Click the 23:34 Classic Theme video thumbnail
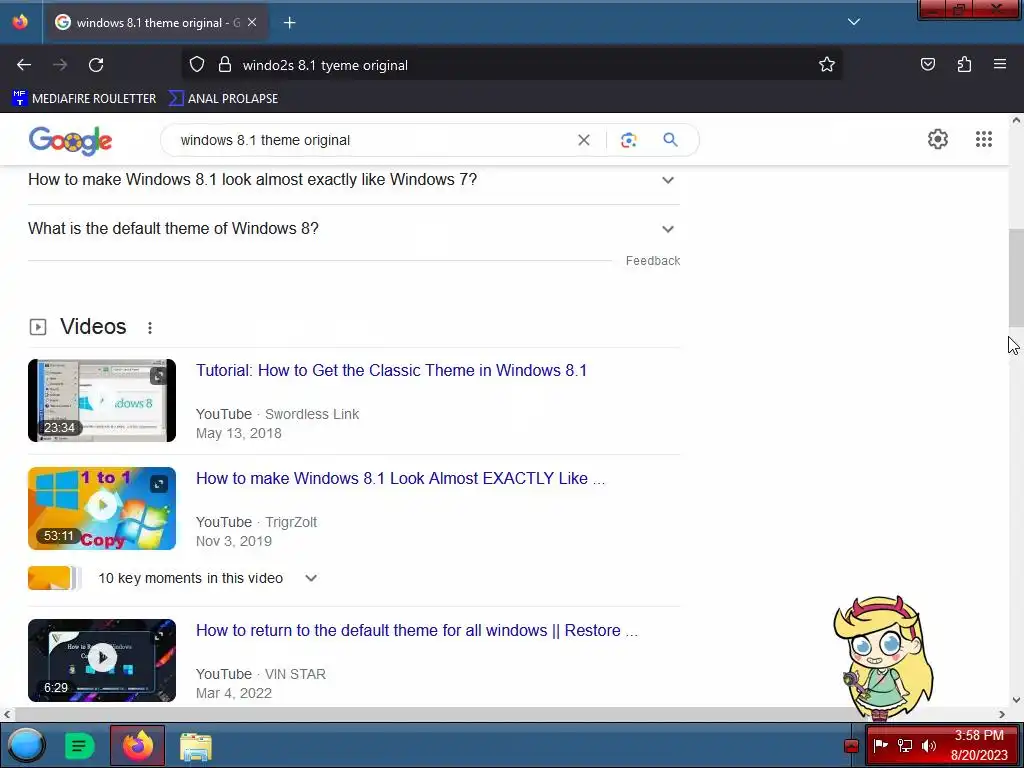1024x768 pixels. tap(102, 400)
